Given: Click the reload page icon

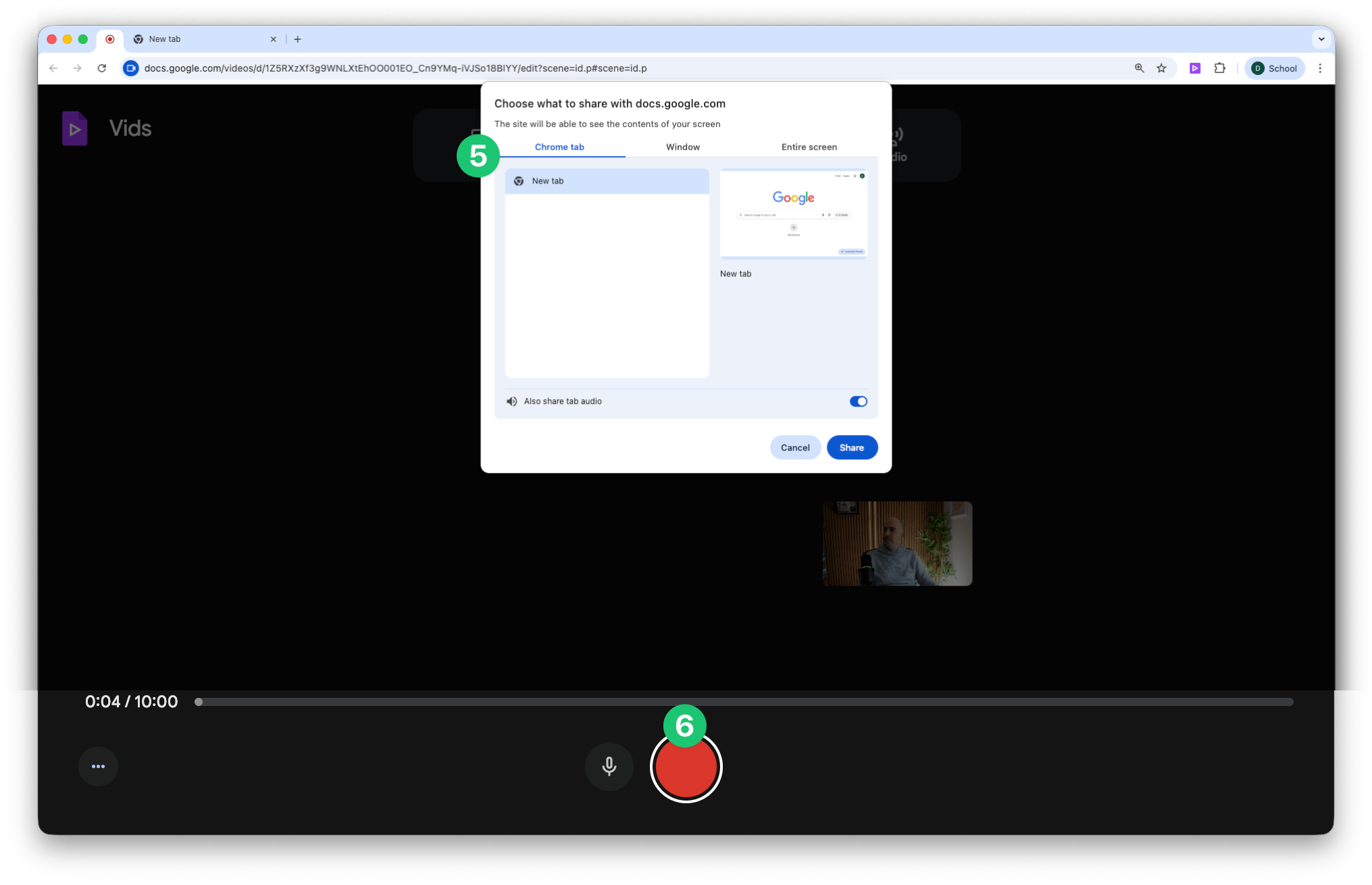Looking at the screenshot, I should 102,68.
